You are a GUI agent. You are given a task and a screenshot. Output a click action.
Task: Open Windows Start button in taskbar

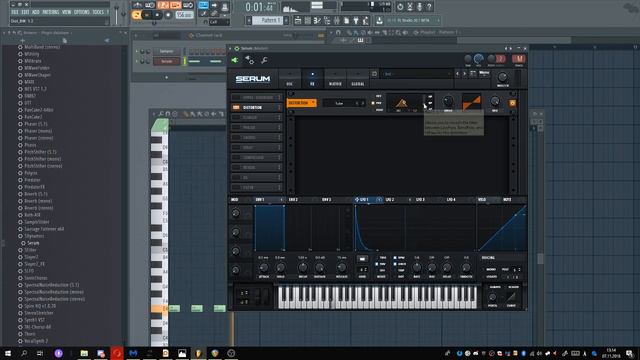click(x=7, y=353)
